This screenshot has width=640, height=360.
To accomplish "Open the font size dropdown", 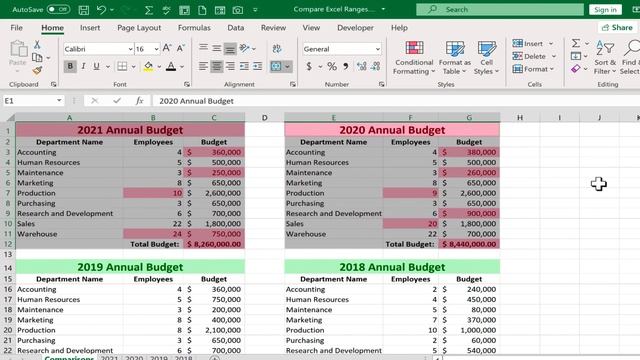I will pyautogui.click(x=156, y=49).
